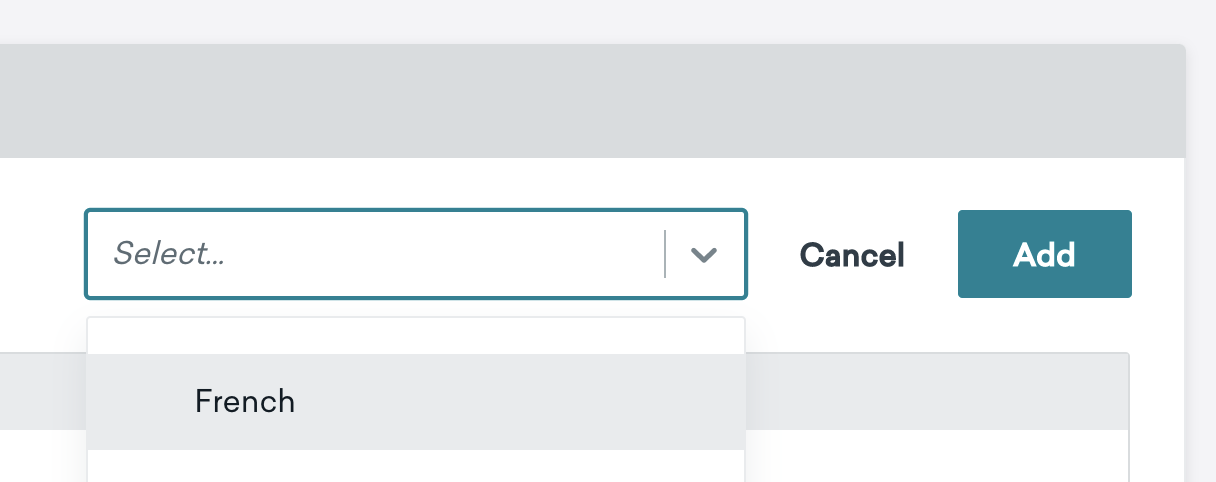Click inside the teal-bordered select box
The width and height of the screenshot is (1216, 482).
point(416,254)
